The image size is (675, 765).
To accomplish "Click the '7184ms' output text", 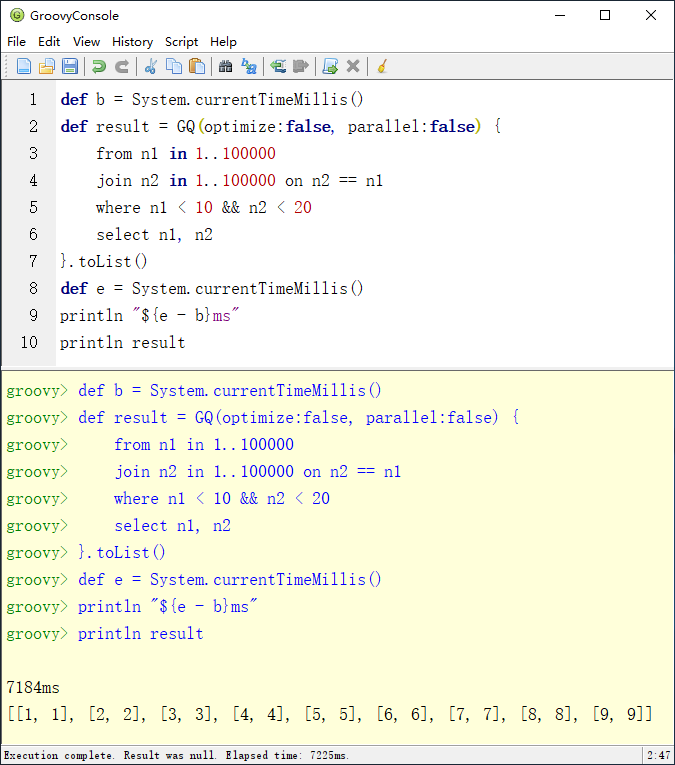I will (33, 687).
